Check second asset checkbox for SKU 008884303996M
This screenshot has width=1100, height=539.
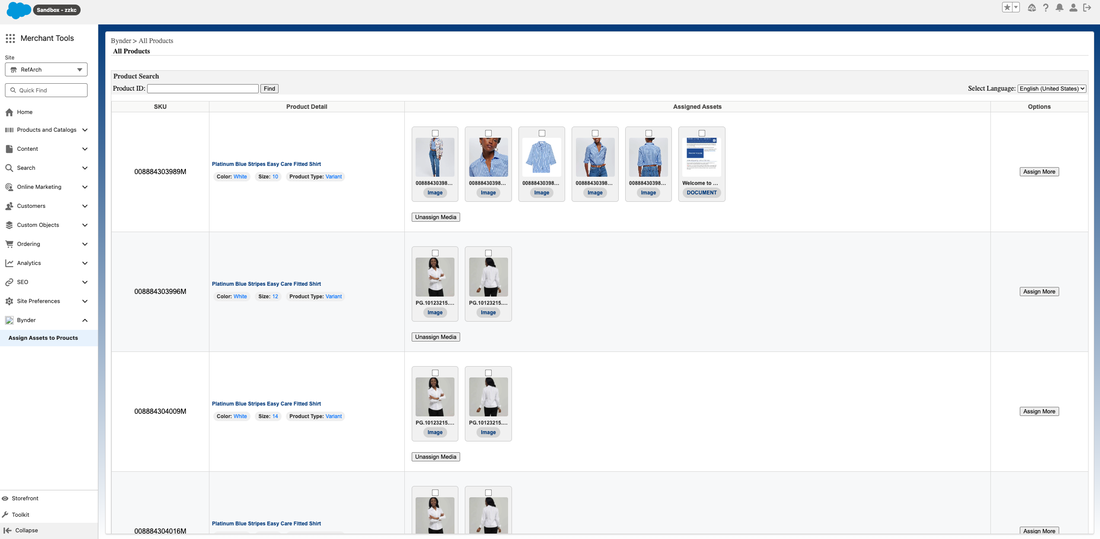click(x=488, y=253)
